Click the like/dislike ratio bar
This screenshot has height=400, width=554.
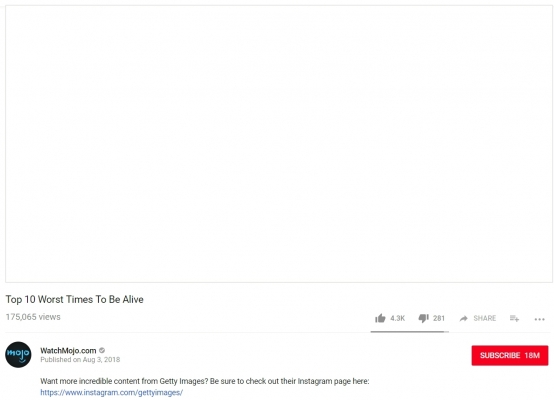tap(409, 332)
